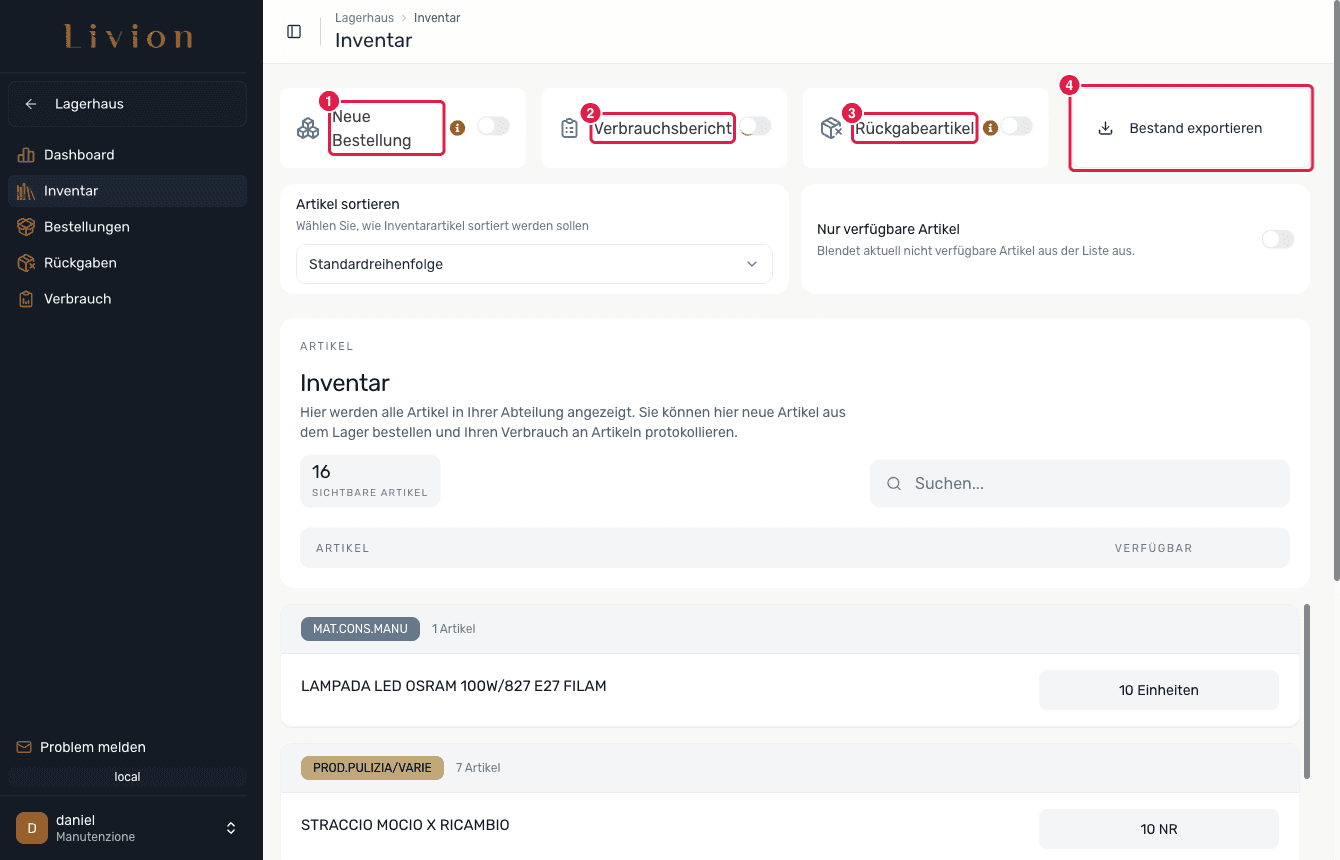
Task: Click the 16 Sichtbare Artikel counter
Action: (370, 481)
